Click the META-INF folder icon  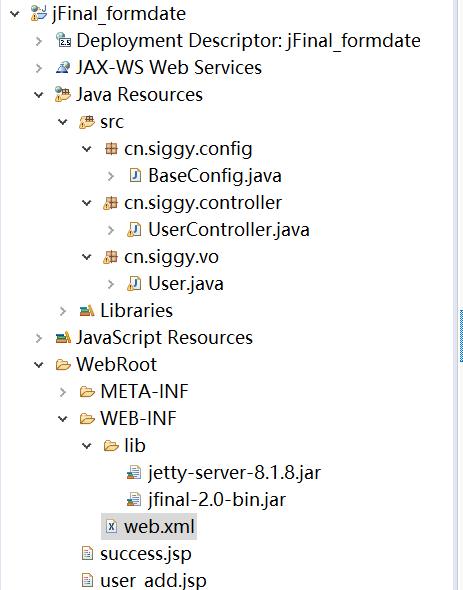(87, 392)
